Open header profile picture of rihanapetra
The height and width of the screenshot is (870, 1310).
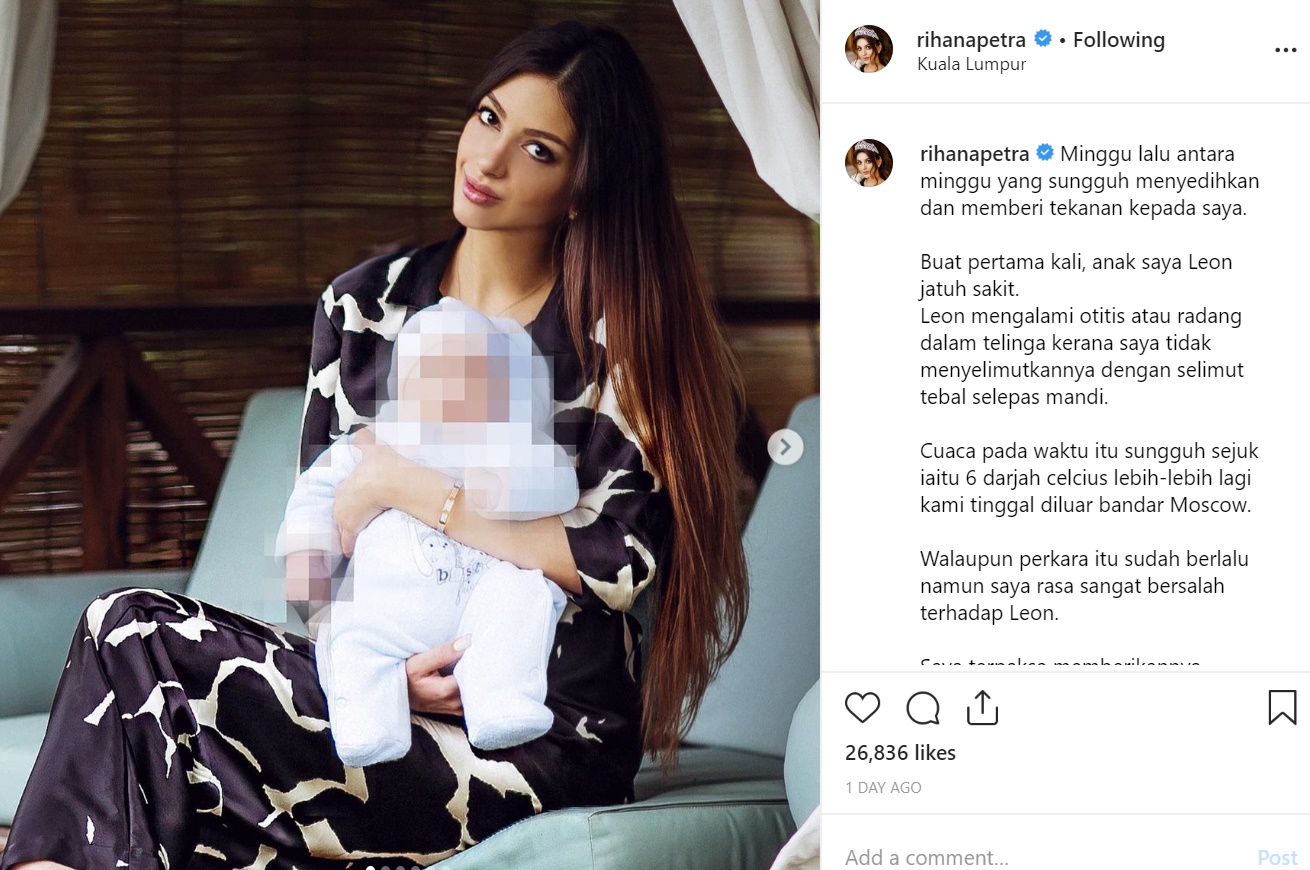869,49
